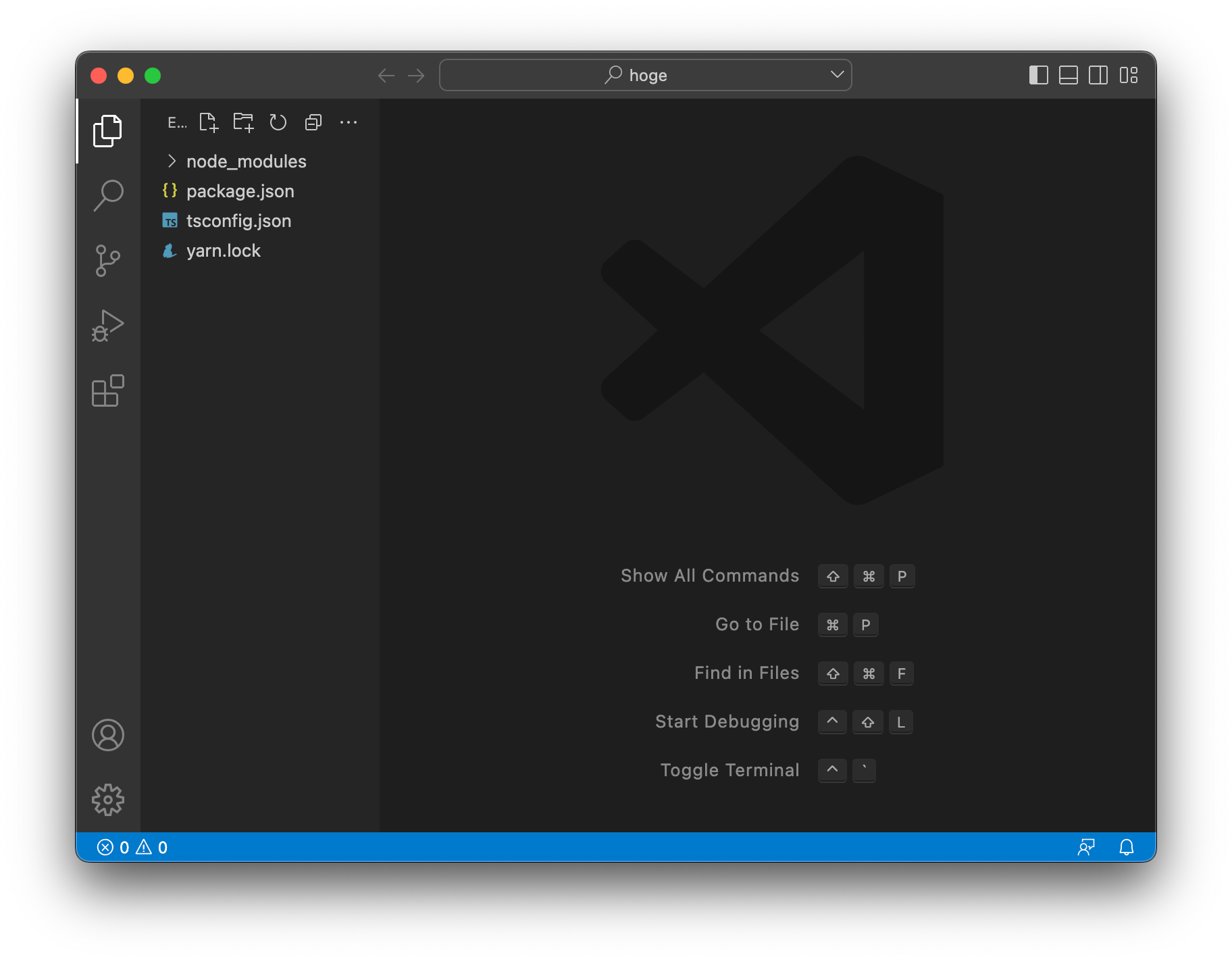
Task: Click the hoge command center search box
Action: (645, 75)
